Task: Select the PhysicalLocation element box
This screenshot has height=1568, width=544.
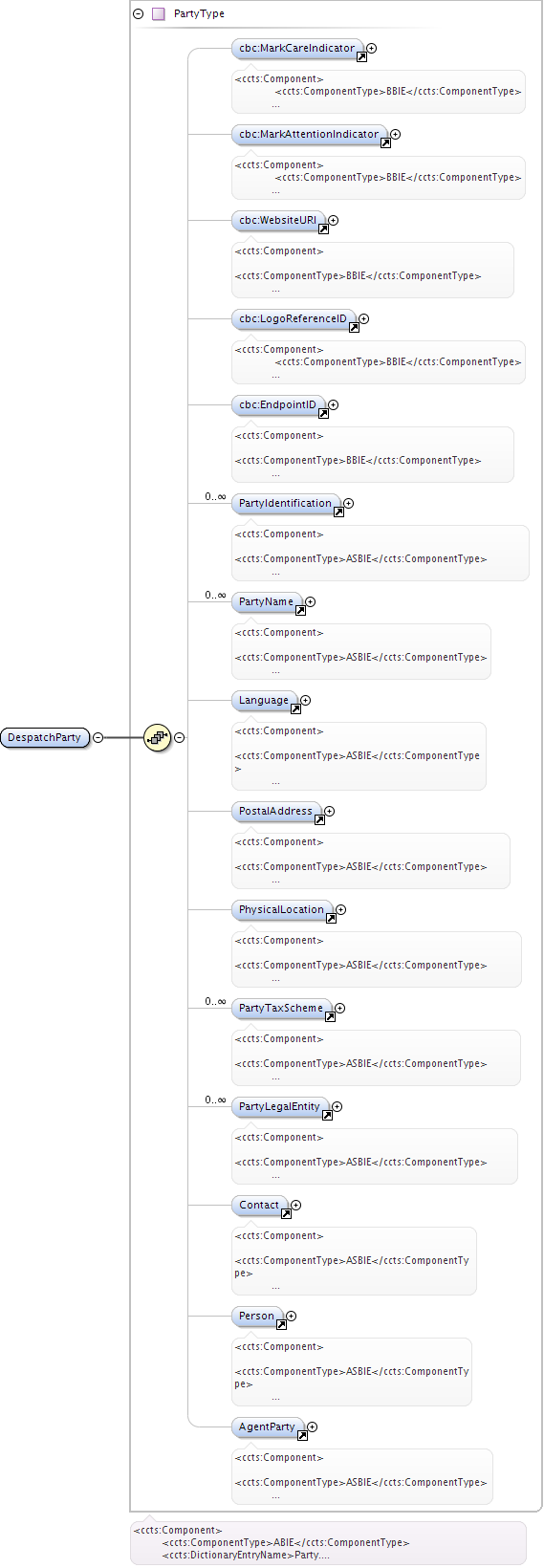Action: click(282, 909)
